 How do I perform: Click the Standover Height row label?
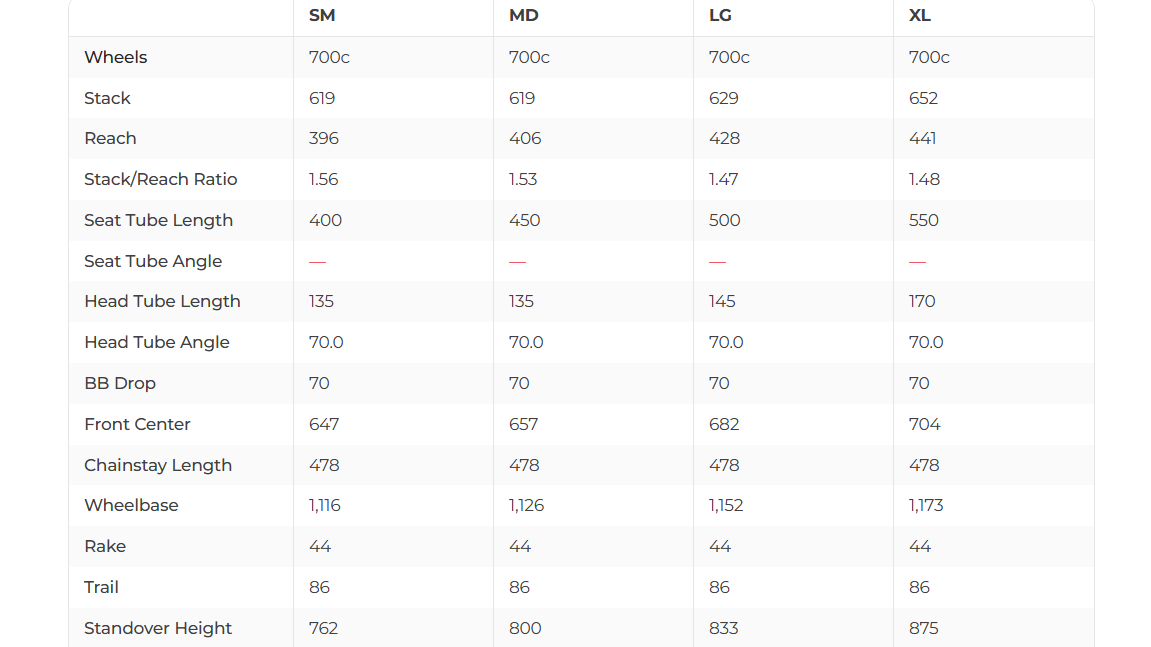(158, 628)
